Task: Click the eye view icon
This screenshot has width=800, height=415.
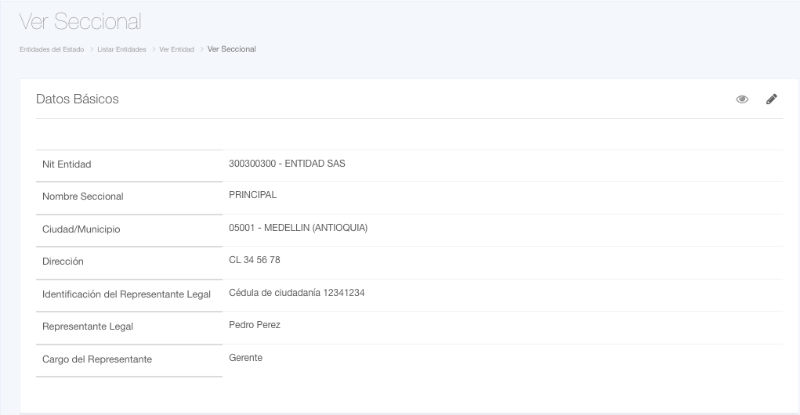Action: pos(742,99)
